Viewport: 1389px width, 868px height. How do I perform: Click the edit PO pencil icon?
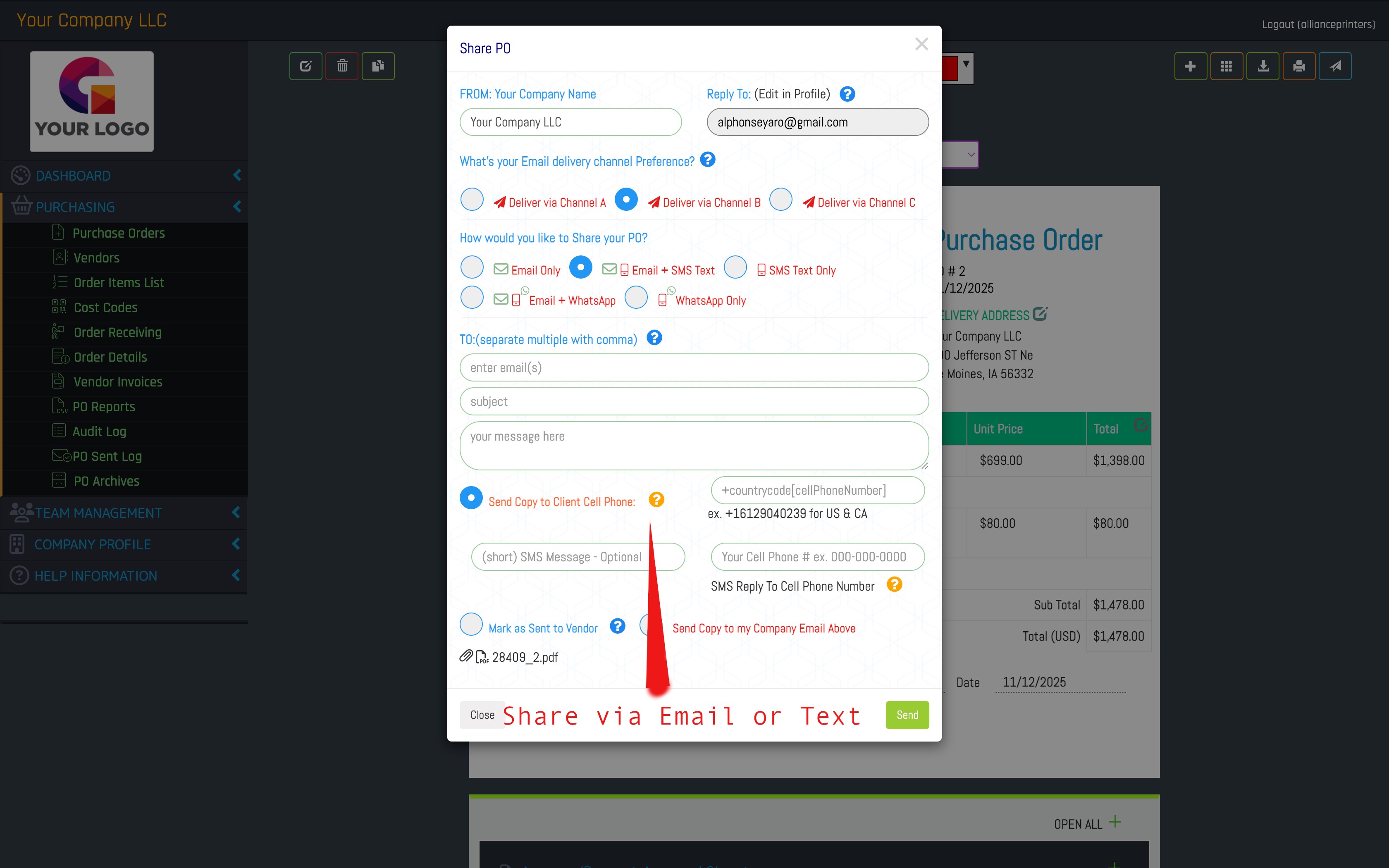point(305,66)
